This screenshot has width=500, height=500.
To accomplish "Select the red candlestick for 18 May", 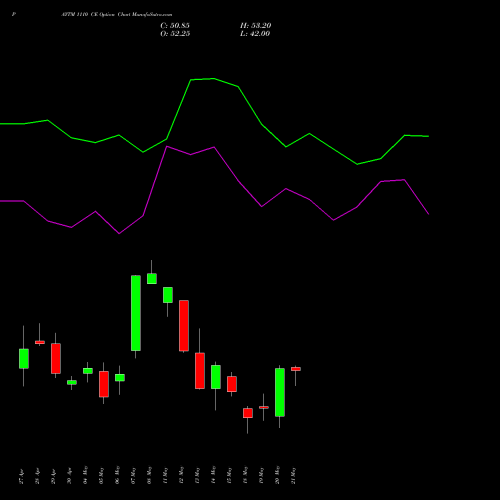I will [248, 413].
